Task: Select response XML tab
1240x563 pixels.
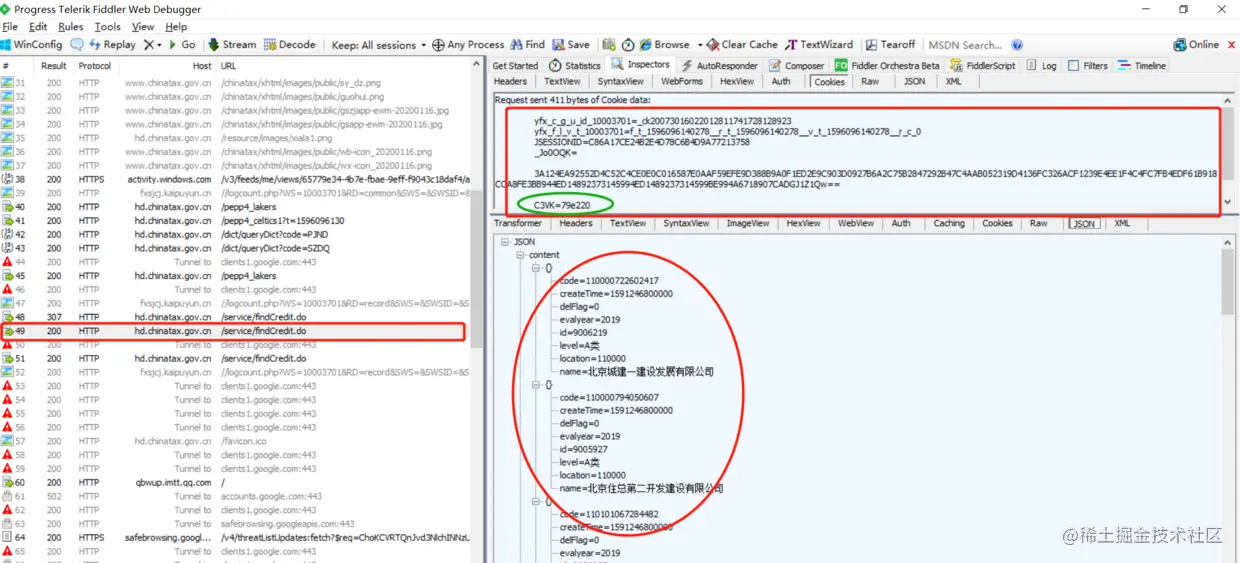Action: click(1122, 223)
